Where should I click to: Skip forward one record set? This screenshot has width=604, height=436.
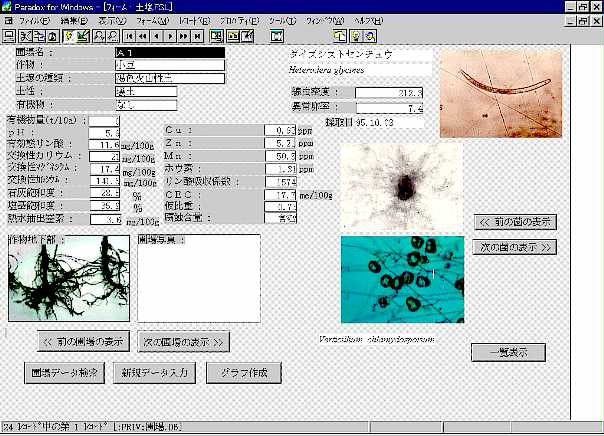click(184, 36)
